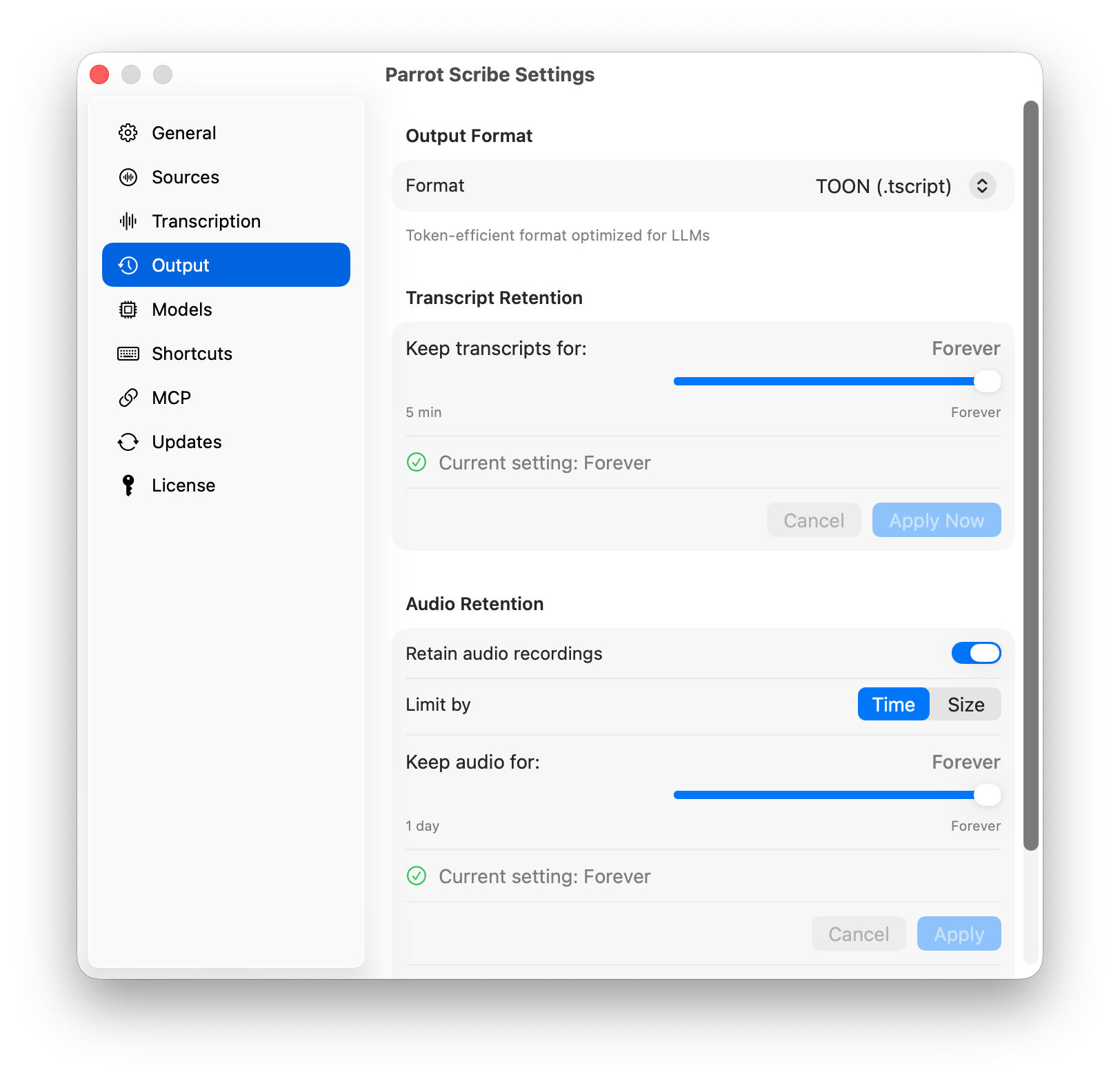This screenshot has width=1120, height=1081.
Task: Open Shortcuts settings
Action: coord(226,354)
